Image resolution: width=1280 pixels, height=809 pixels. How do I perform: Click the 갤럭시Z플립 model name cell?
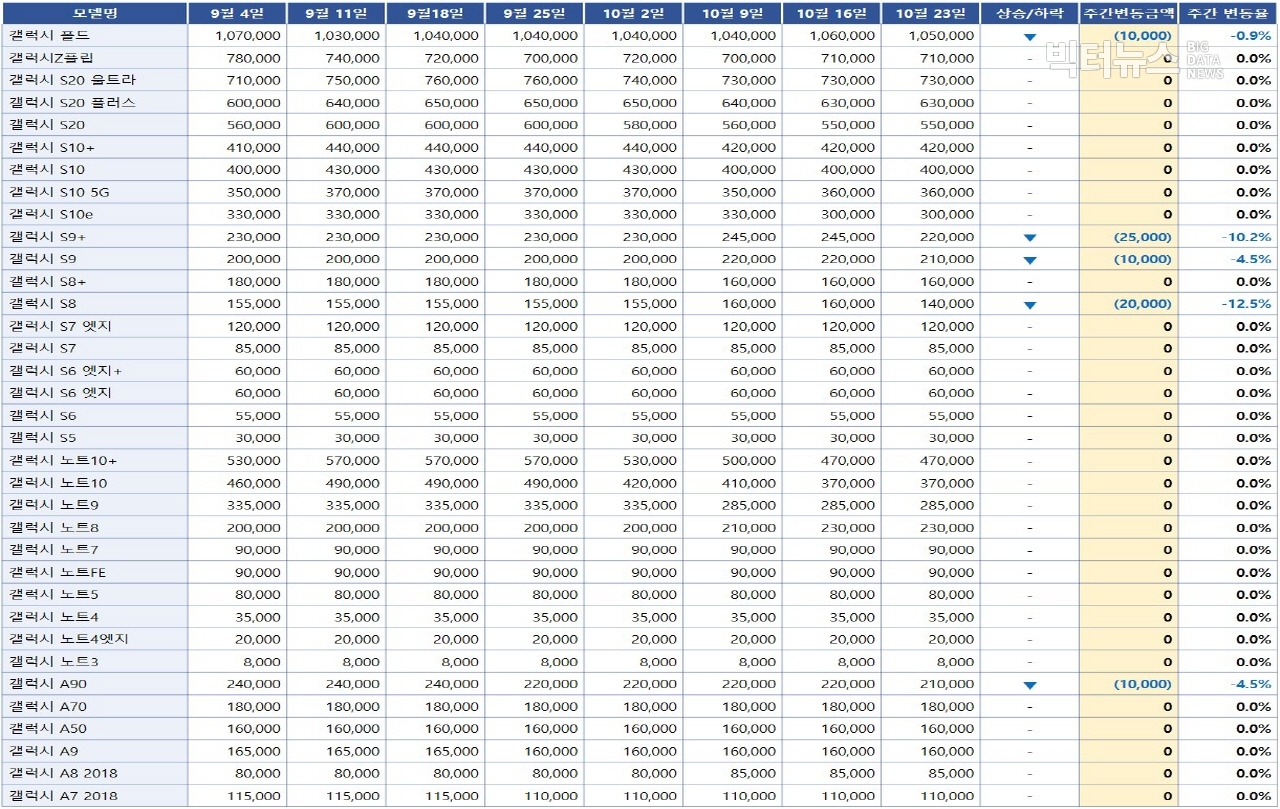tap(94, 58)
